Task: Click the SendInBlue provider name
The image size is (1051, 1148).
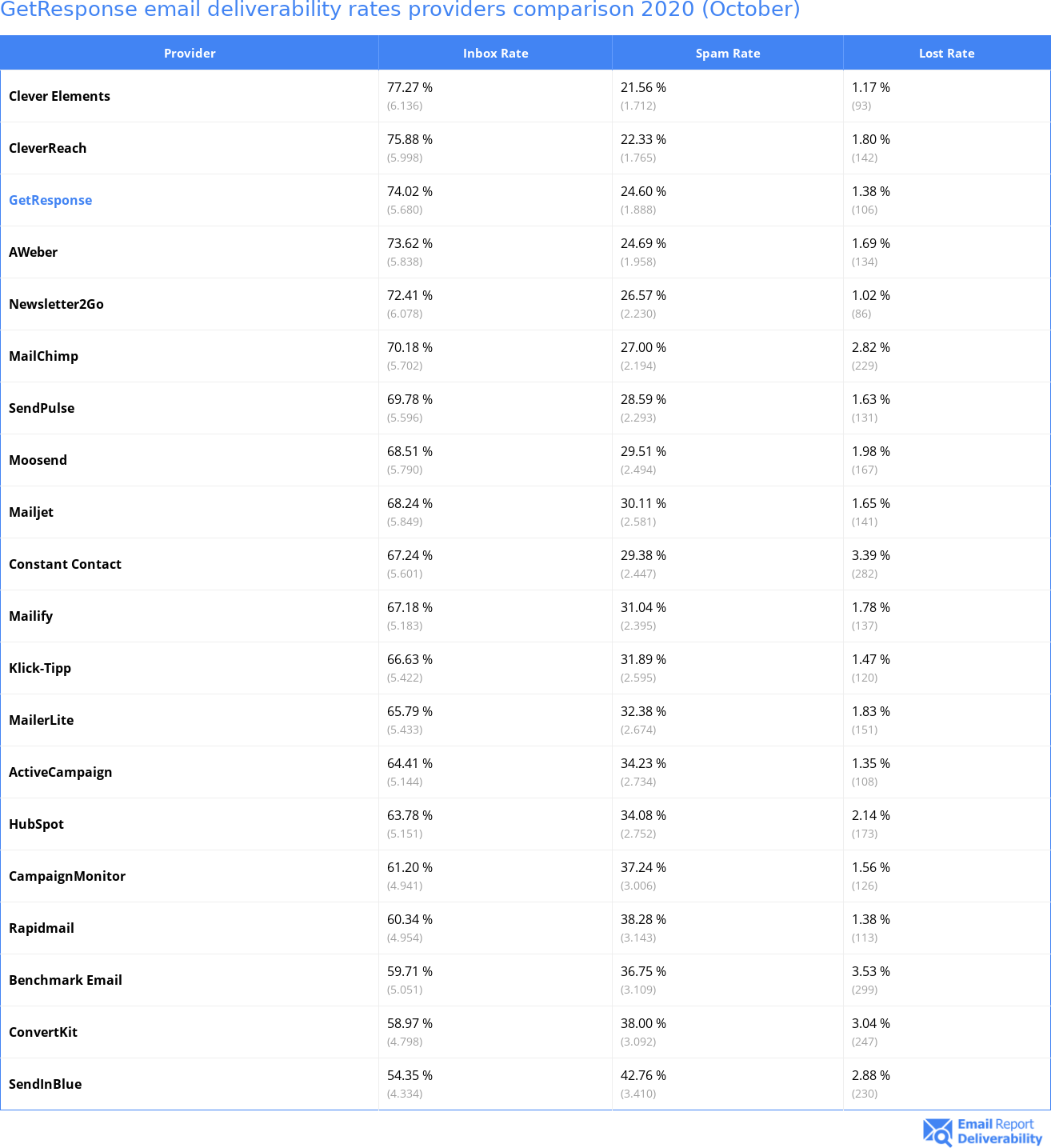Action: 45,1084
